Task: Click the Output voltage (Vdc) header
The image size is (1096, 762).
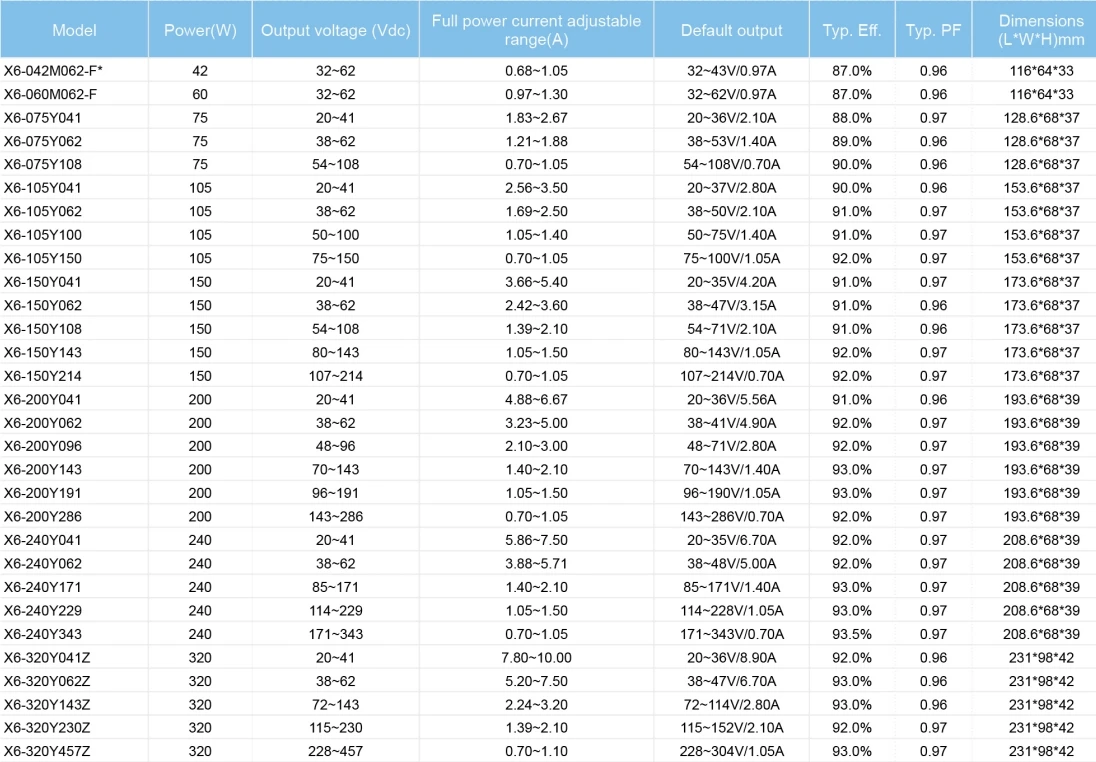Action: pyautogui.click(x=335, y=30)
